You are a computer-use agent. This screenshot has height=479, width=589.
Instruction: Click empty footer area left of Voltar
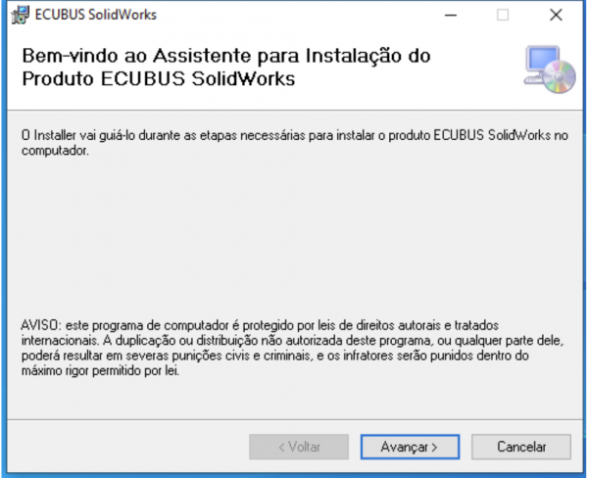(128, 447)
